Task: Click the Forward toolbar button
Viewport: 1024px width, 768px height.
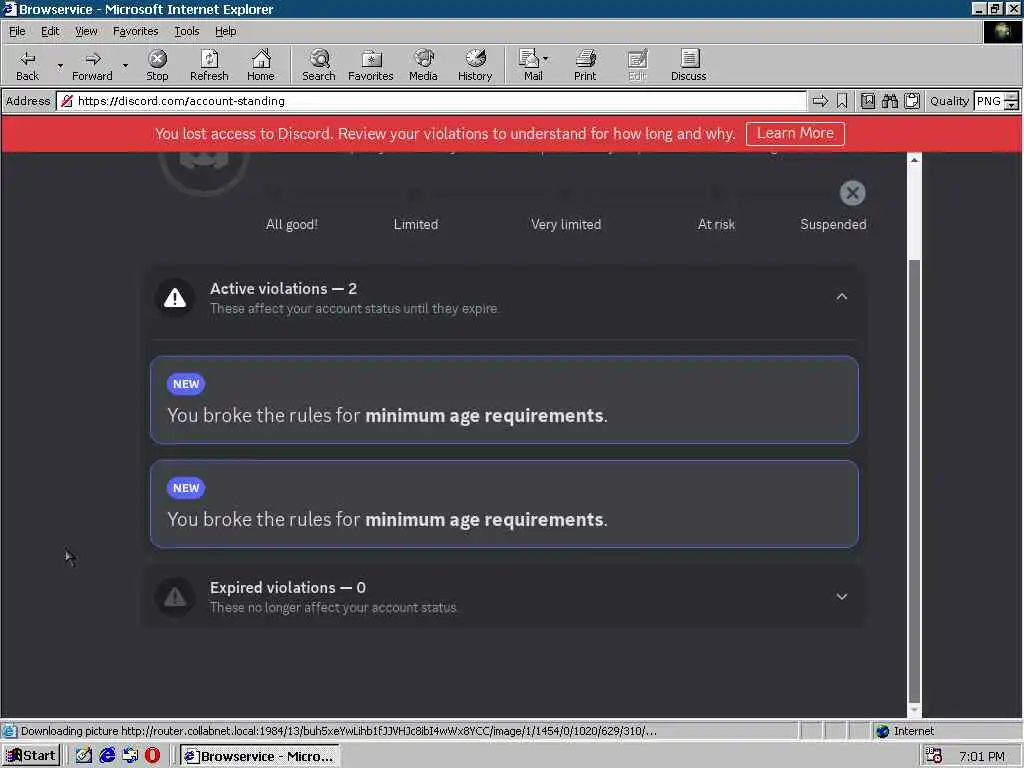Action: [92, 65]
